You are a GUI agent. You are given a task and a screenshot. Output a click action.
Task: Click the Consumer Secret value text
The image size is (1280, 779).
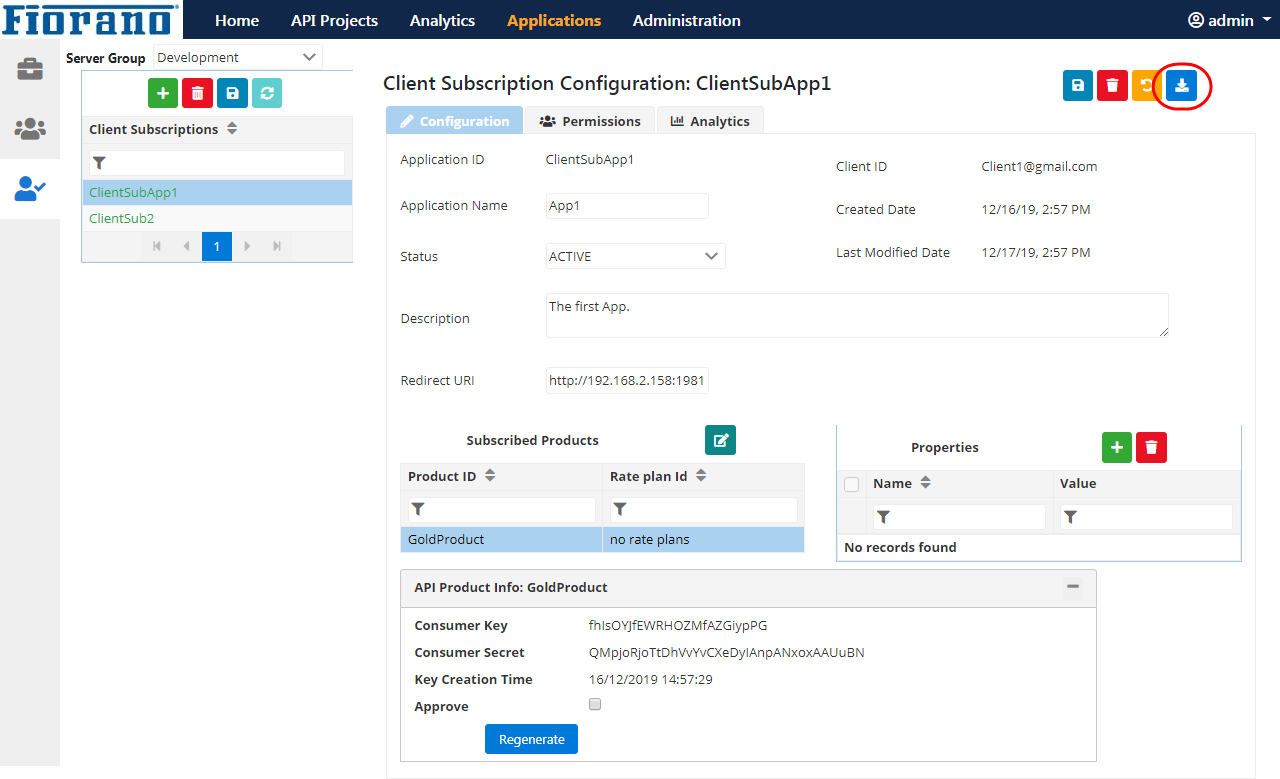click(x=727, y=652)
